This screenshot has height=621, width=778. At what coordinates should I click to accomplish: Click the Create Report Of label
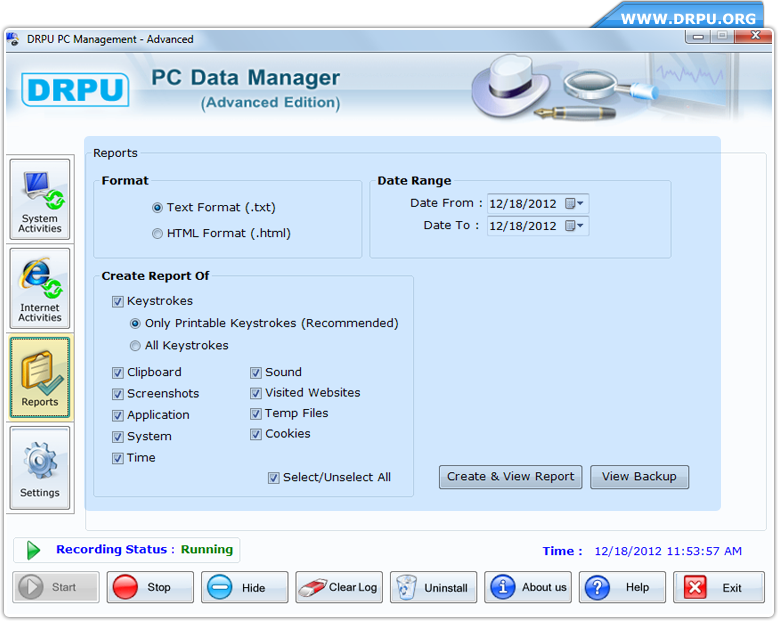coord(155,276)
